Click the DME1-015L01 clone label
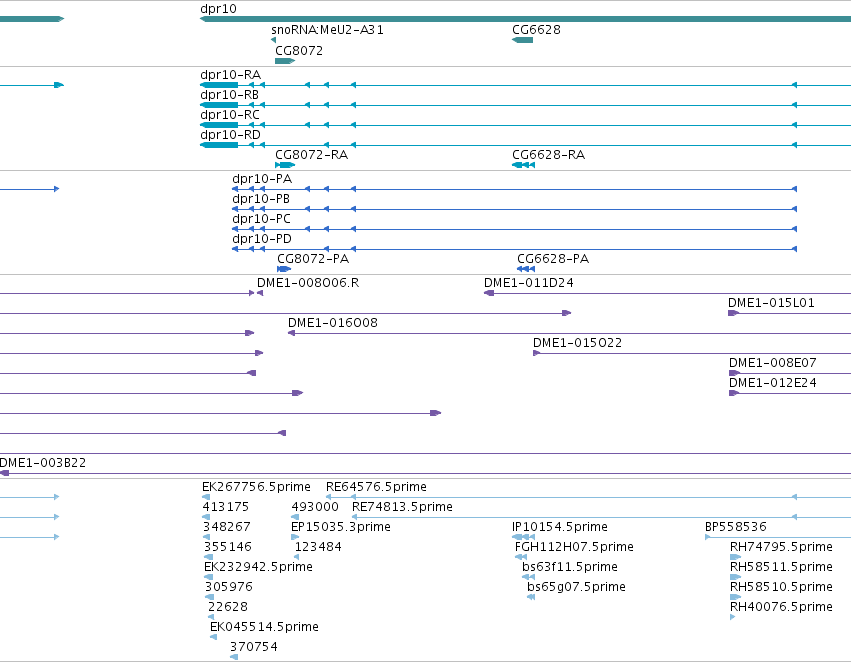 pyautogui.click(x=771, y=303)
